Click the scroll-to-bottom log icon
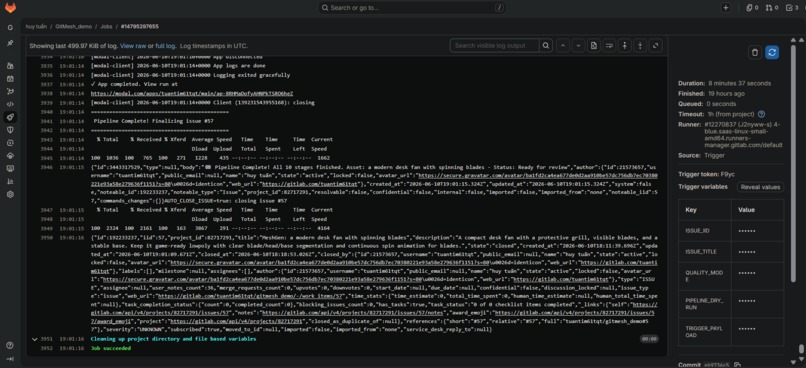 tap(640, 45)
